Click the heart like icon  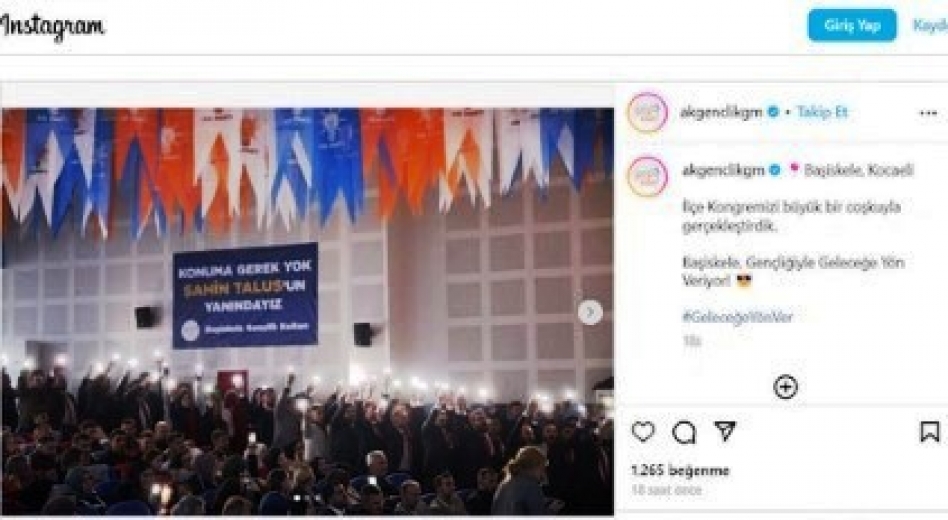click(x=643, y=432)
